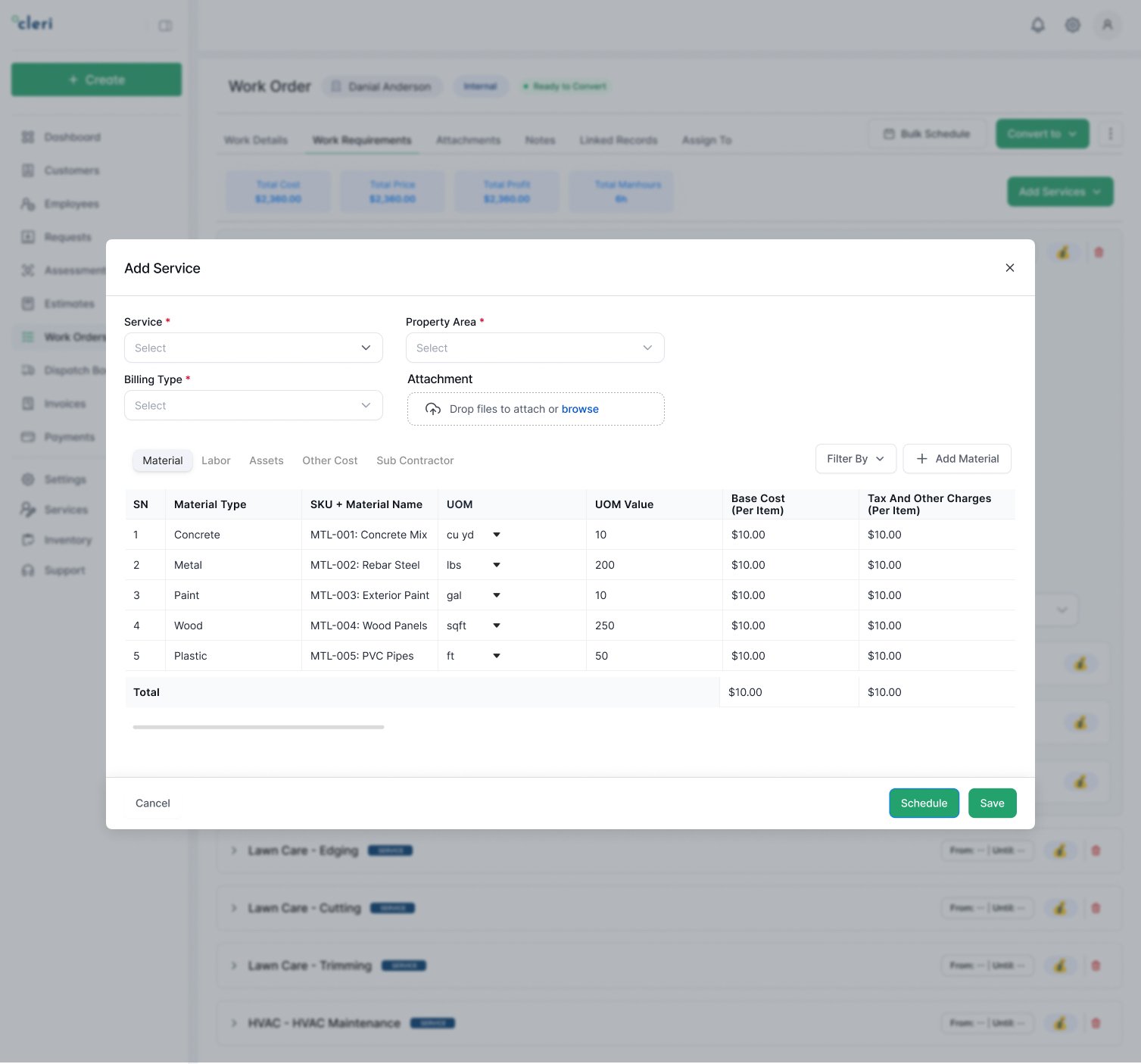Click the Add Material button
This screenshot has width=1141, height=1064.
[x=956, y=458]
